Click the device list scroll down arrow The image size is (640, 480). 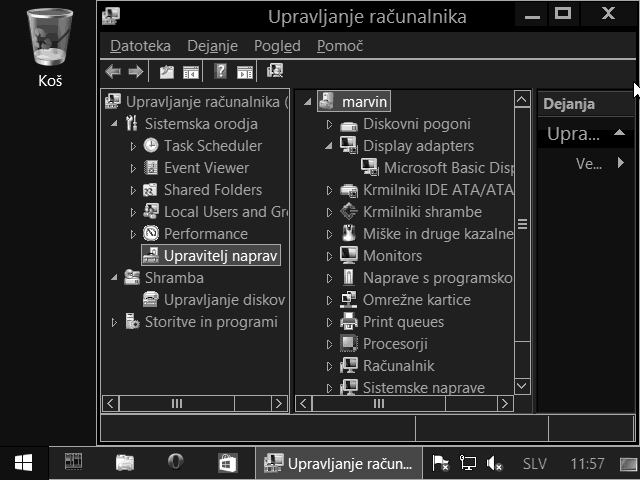pyautogui.click(x=522, y=386)
